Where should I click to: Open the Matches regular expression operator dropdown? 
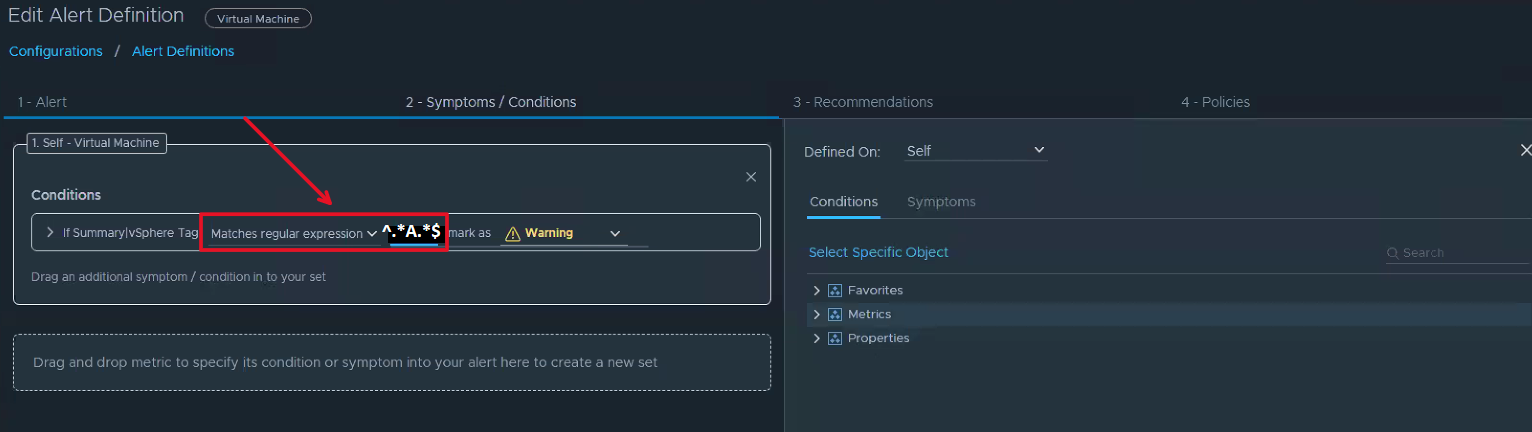(x=293, y=233)
